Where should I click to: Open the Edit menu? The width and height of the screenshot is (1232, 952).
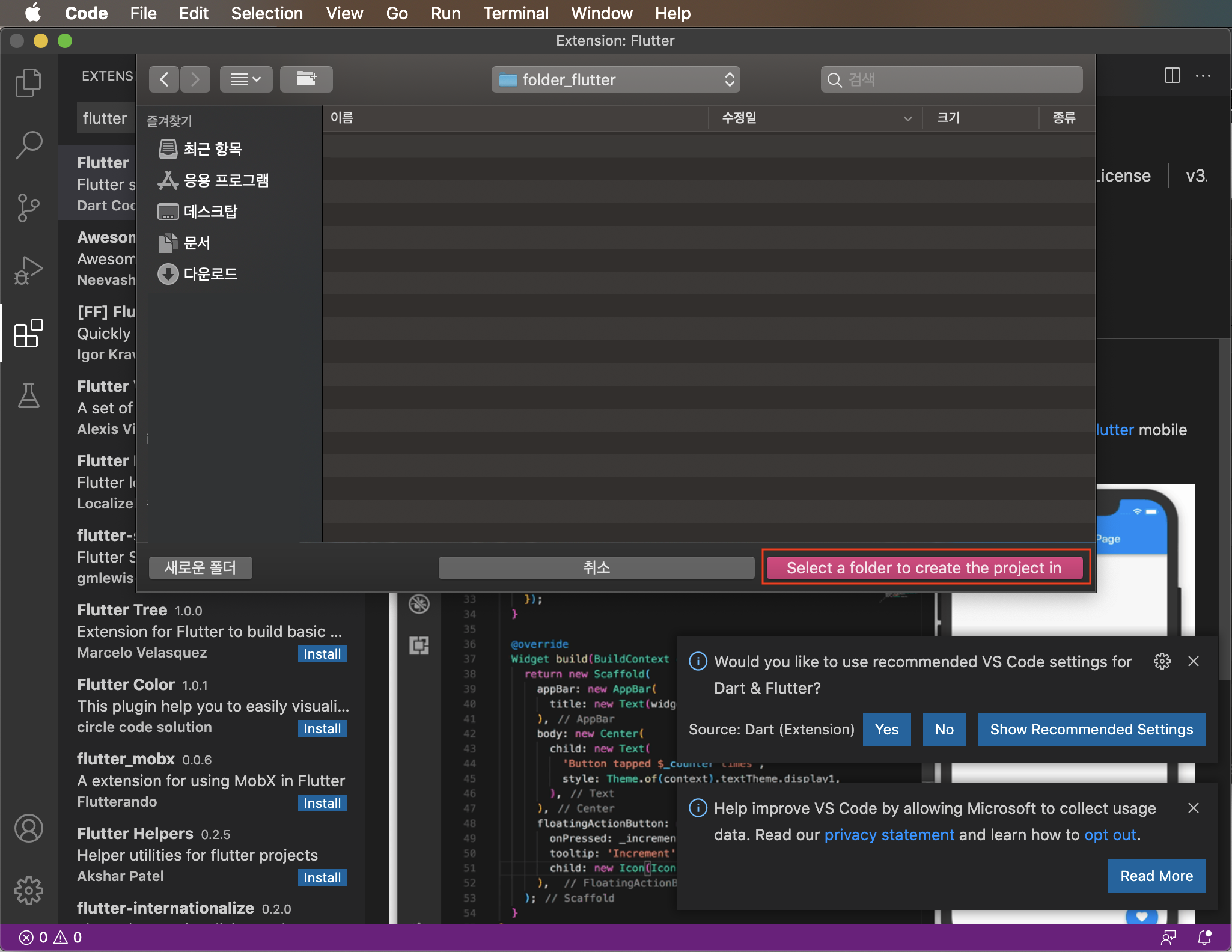[194, 13]
